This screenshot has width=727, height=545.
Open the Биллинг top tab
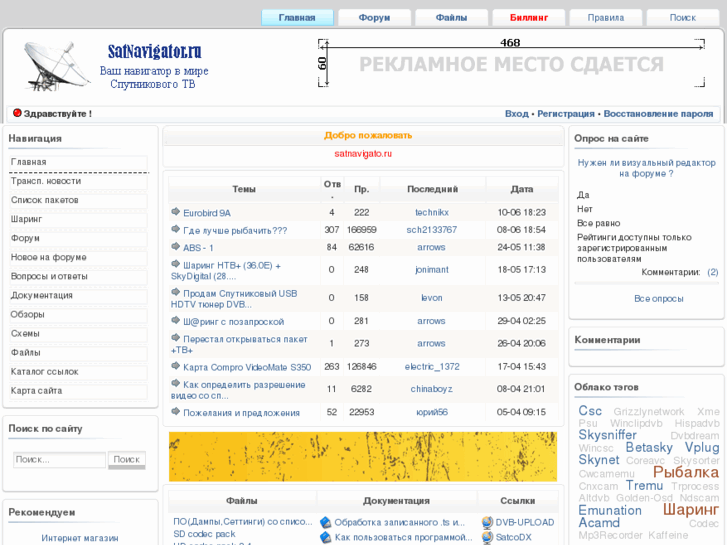point(529,18)
